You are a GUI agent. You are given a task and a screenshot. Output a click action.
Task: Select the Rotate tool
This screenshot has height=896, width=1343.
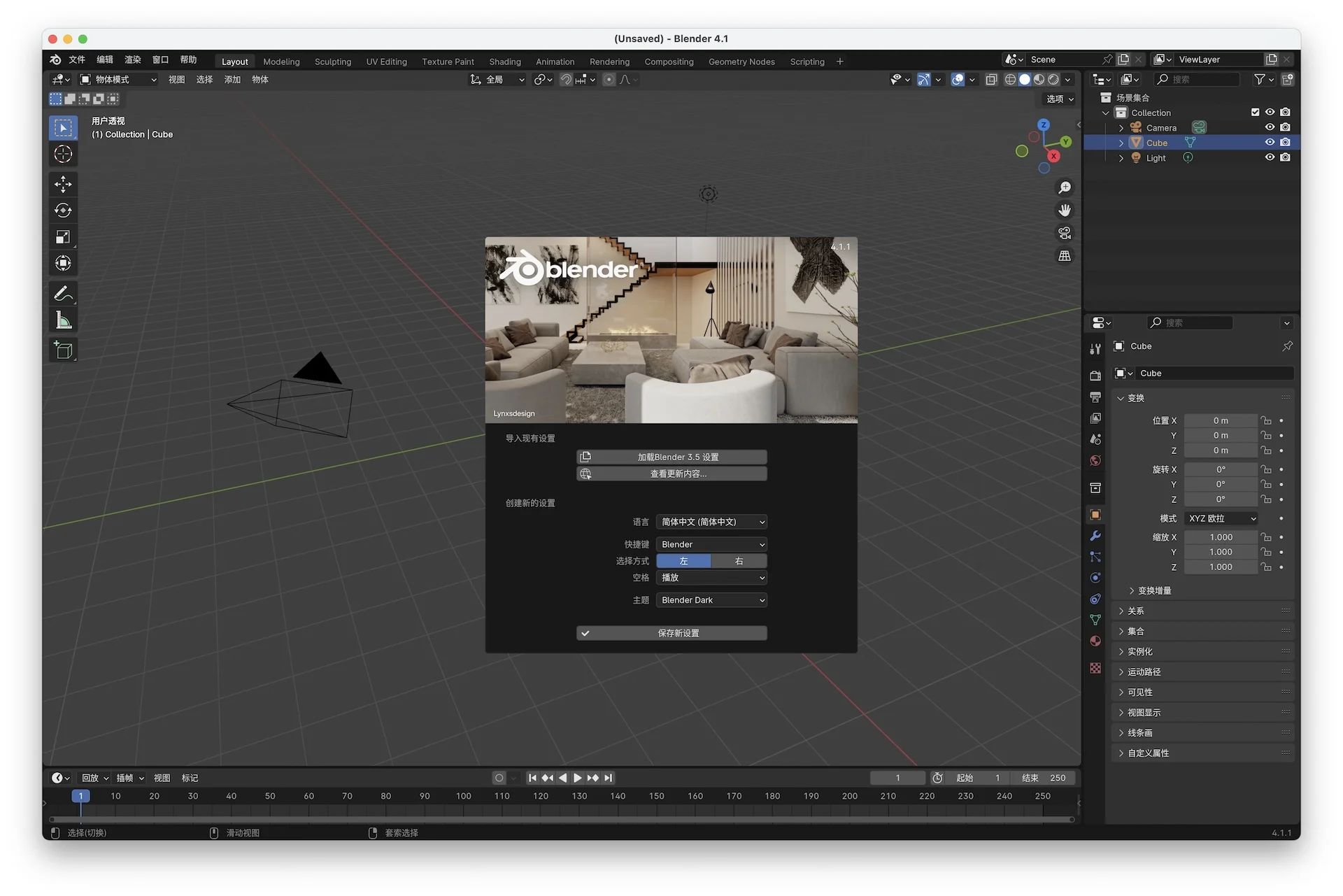click(63, 211)
